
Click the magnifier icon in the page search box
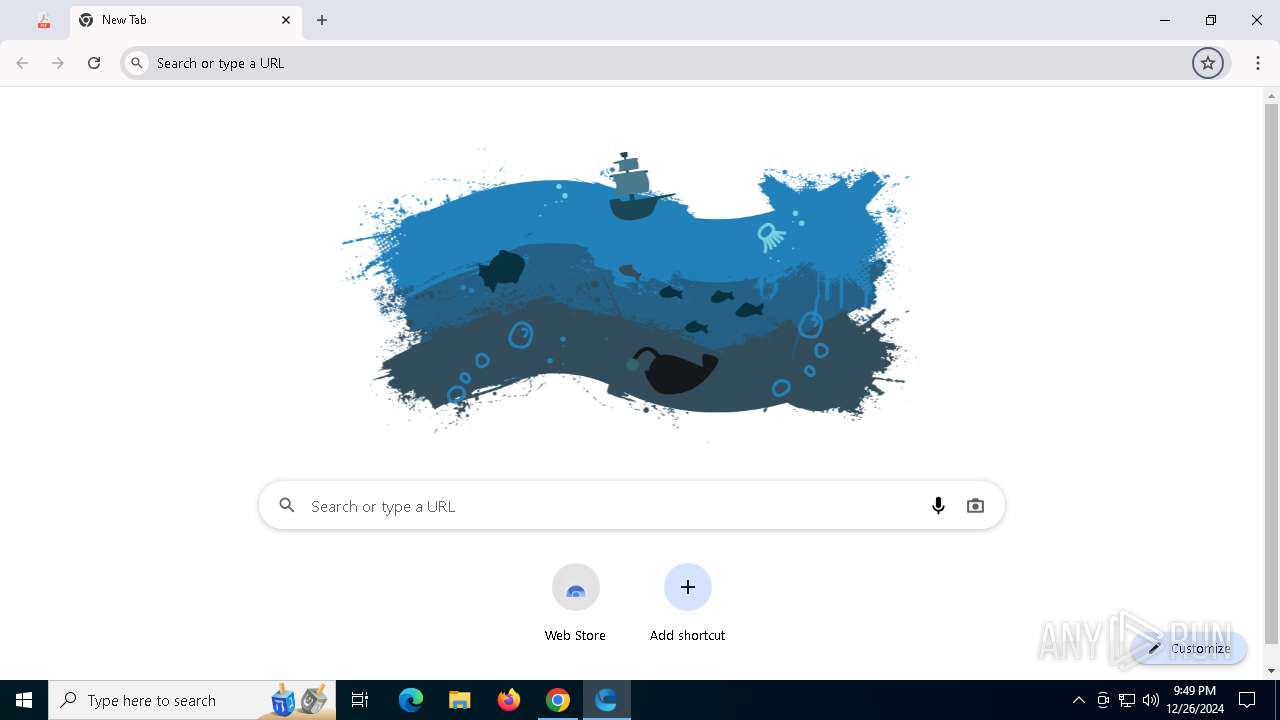287,506
